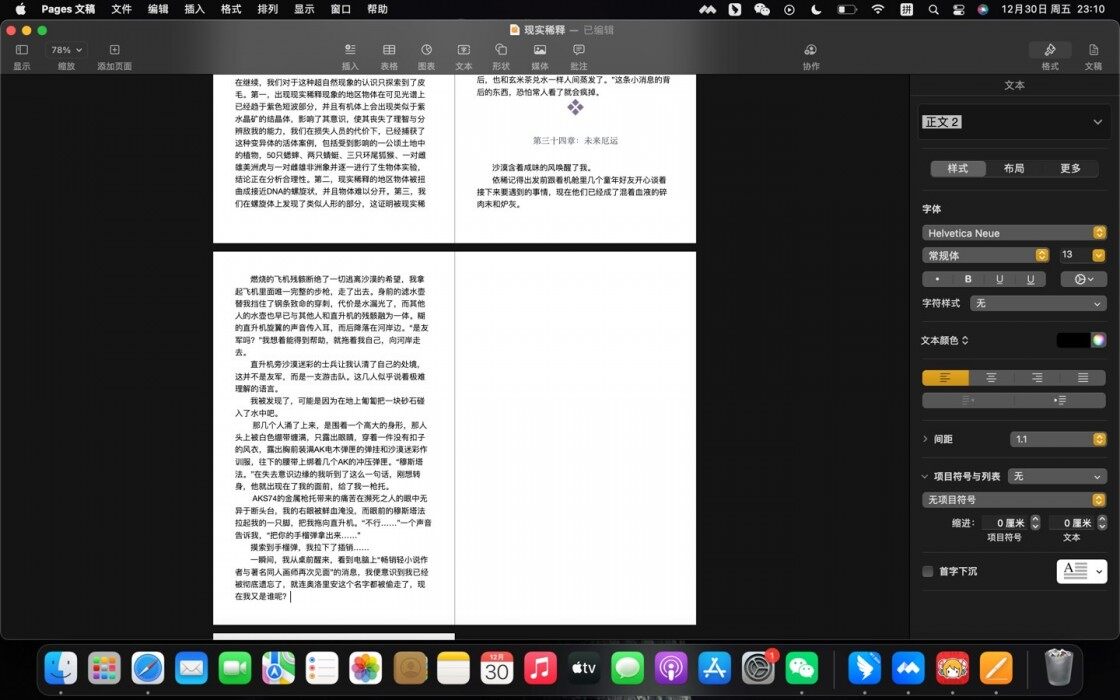This screenshot has width=1120, height=700.
Task: Open the font size 13 dropdown arrow
Action: pyautogui.click(x=1099, y=255)
